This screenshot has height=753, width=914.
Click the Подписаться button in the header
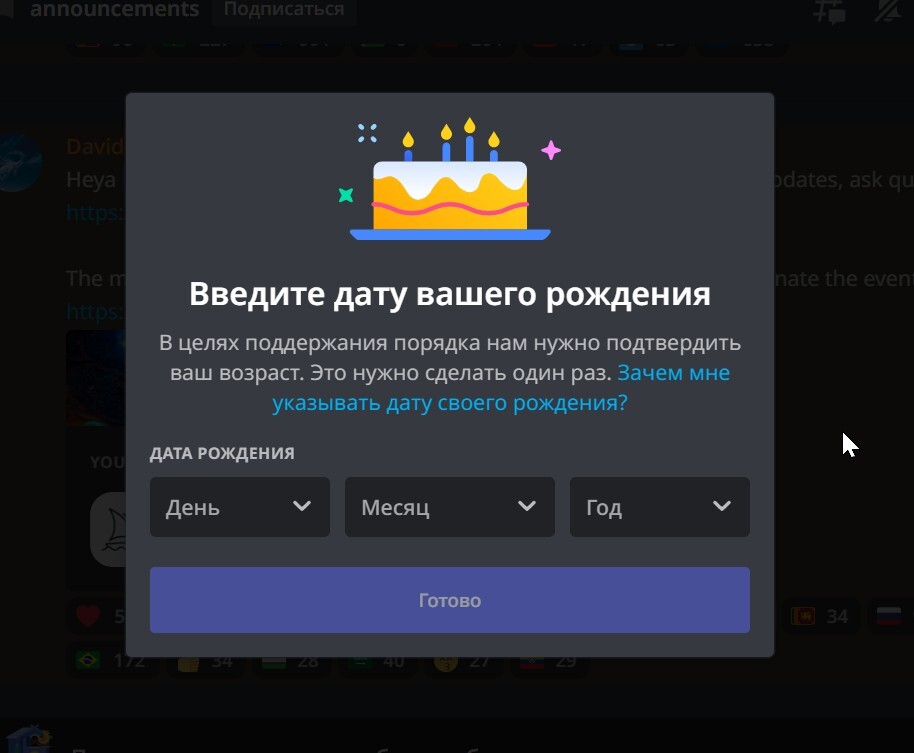(x=284, y=9)
